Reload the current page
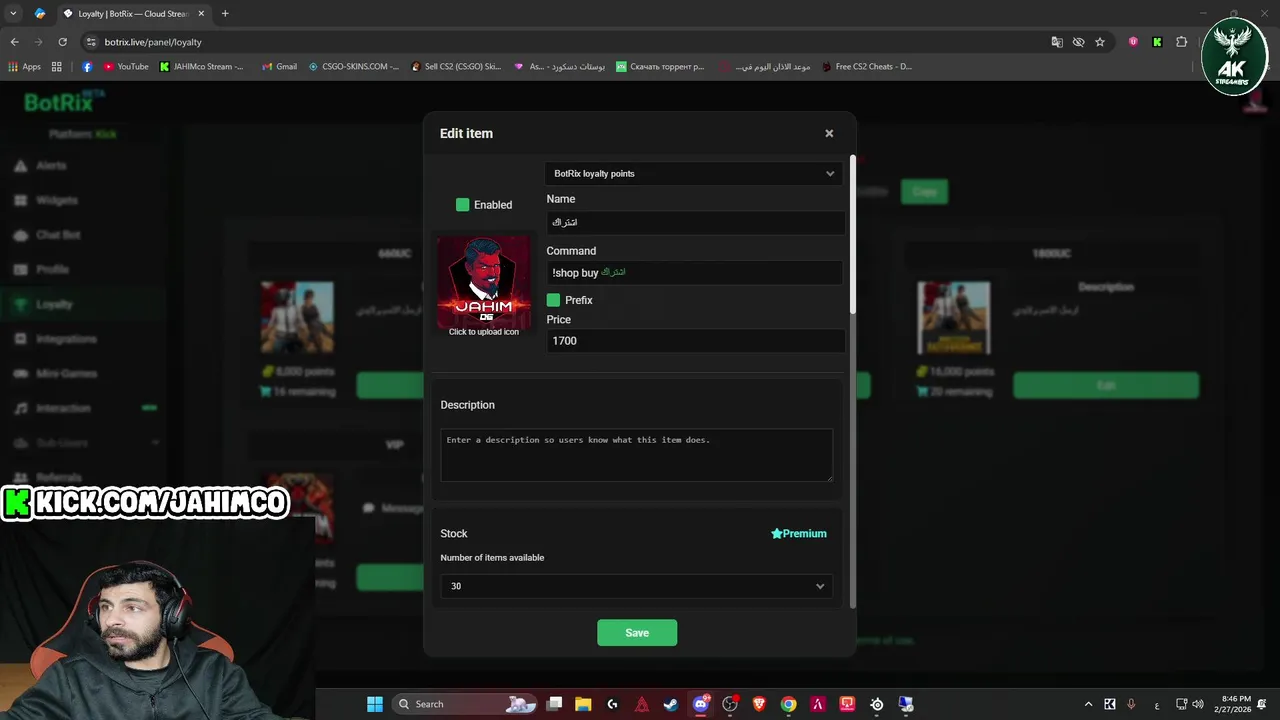This screenshot has height=720, width=1280. pyautogui.click(x=62, y=42)
